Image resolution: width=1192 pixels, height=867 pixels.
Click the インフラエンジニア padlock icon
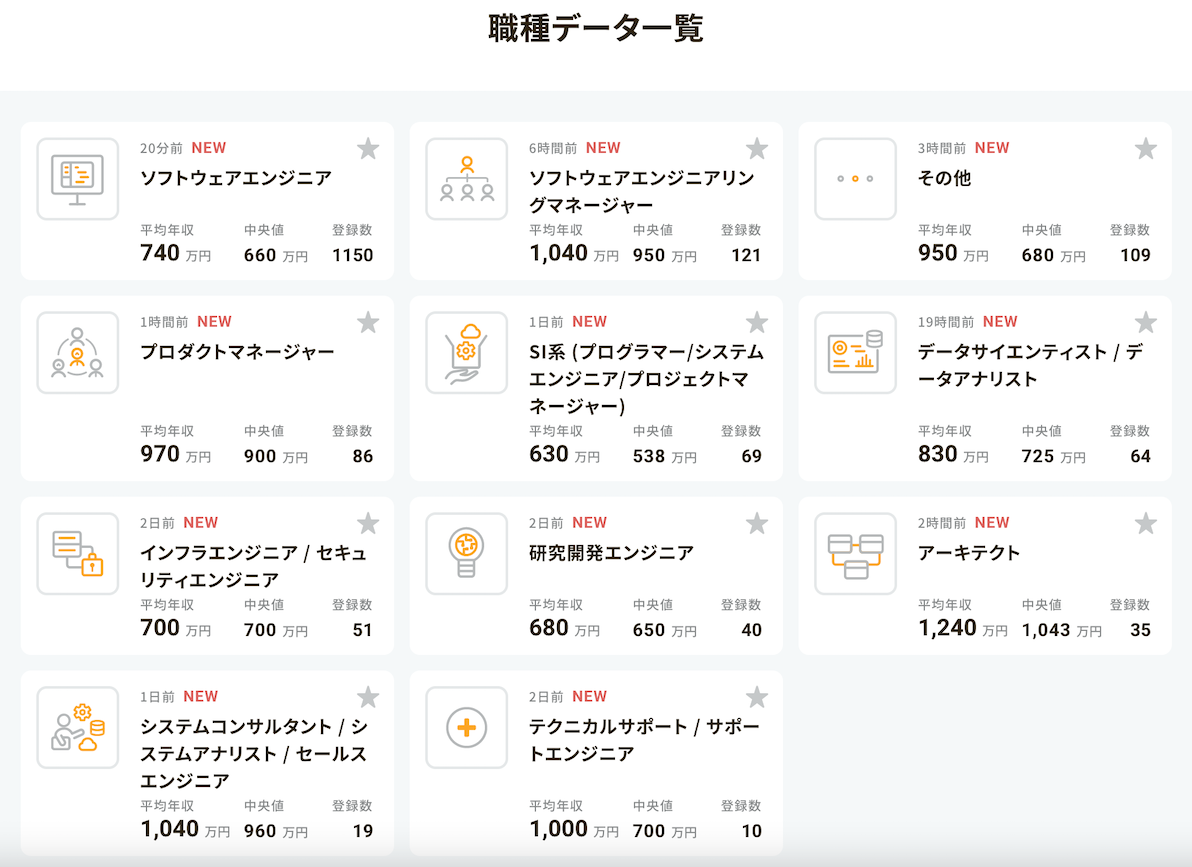[77, 554]
